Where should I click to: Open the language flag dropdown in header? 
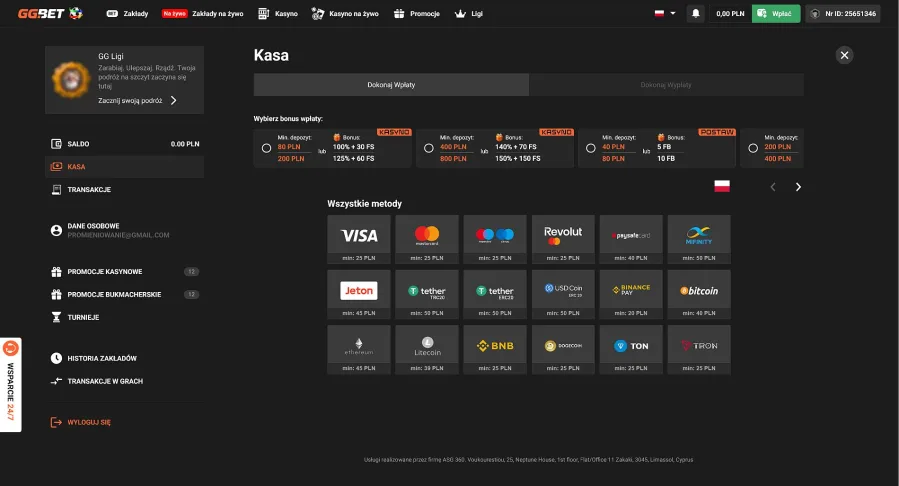pyautogui.click(x=665, y=13)
